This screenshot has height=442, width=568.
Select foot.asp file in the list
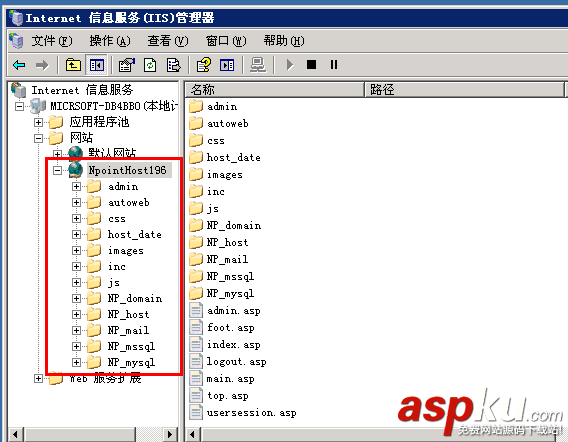coord(230,328)
